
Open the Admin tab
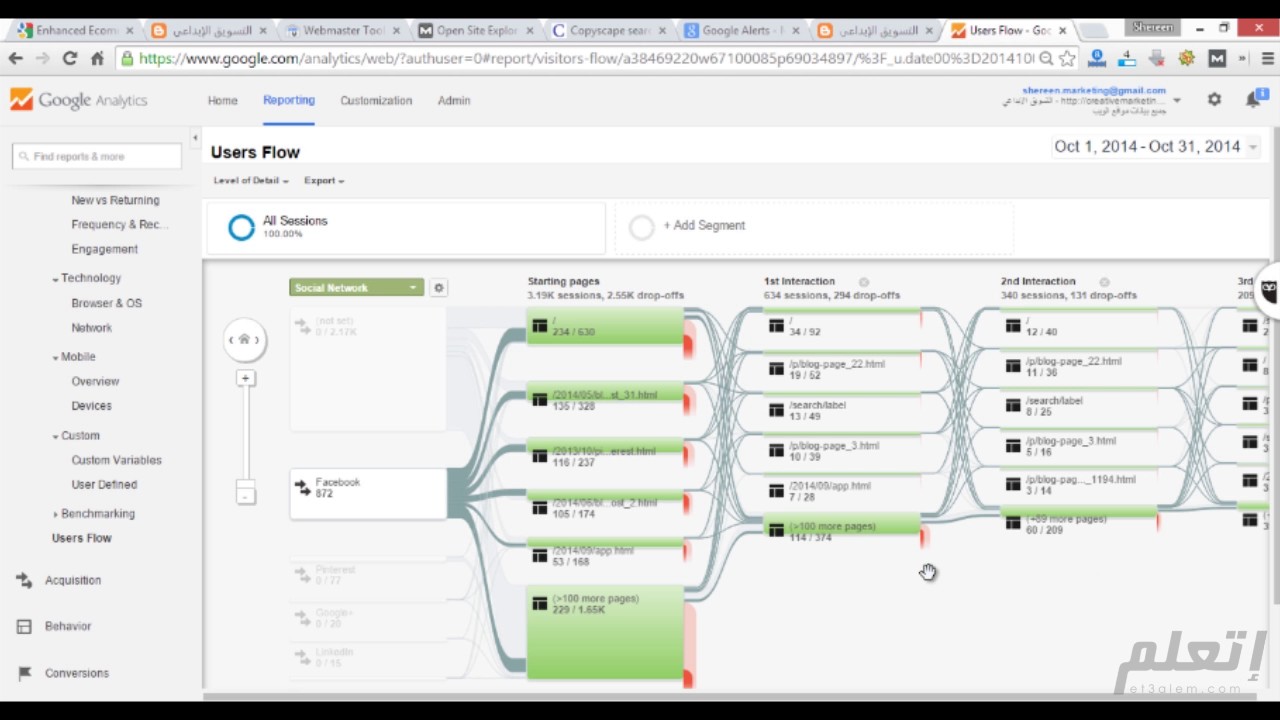[x=454, y=101]
